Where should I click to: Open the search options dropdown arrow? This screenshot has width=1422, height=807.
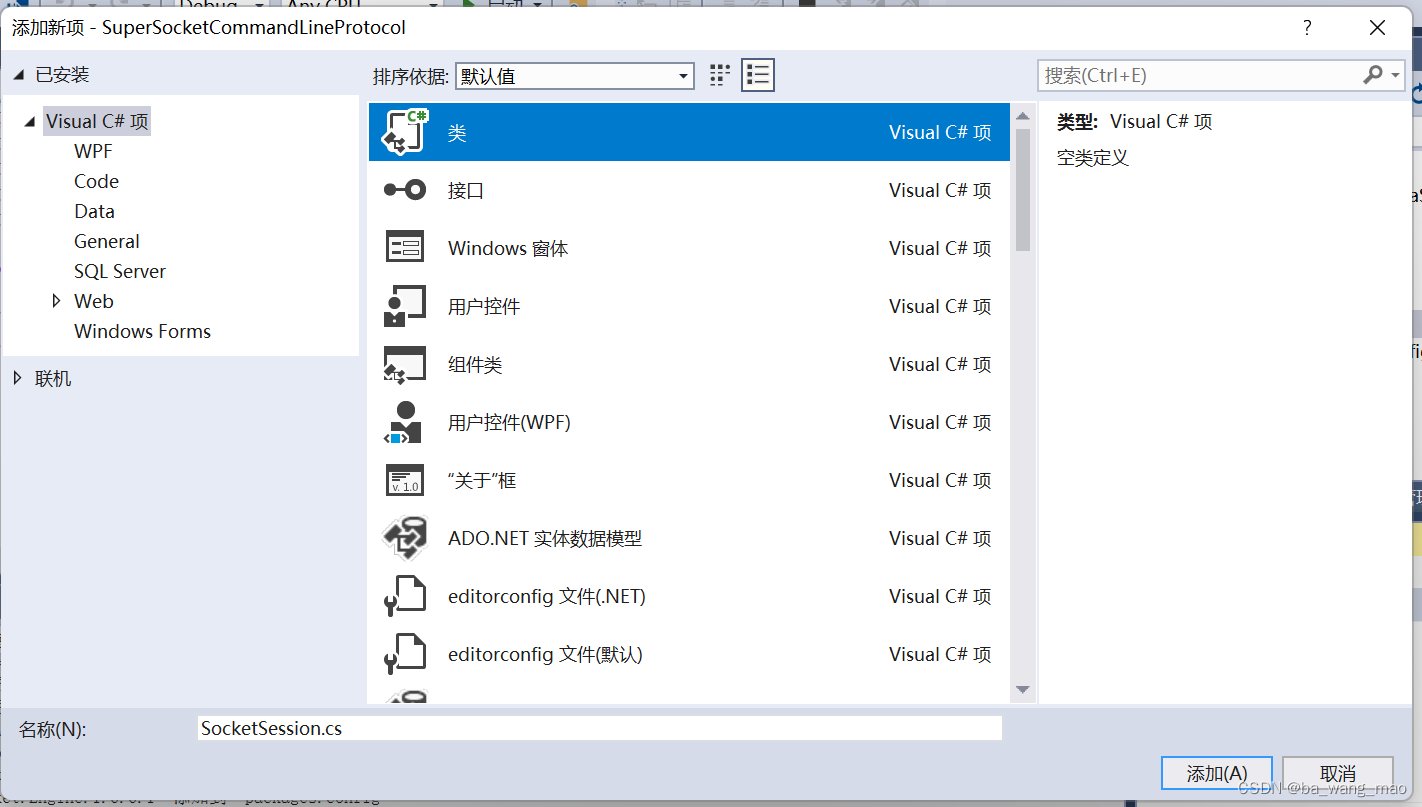click(1395, 76)
